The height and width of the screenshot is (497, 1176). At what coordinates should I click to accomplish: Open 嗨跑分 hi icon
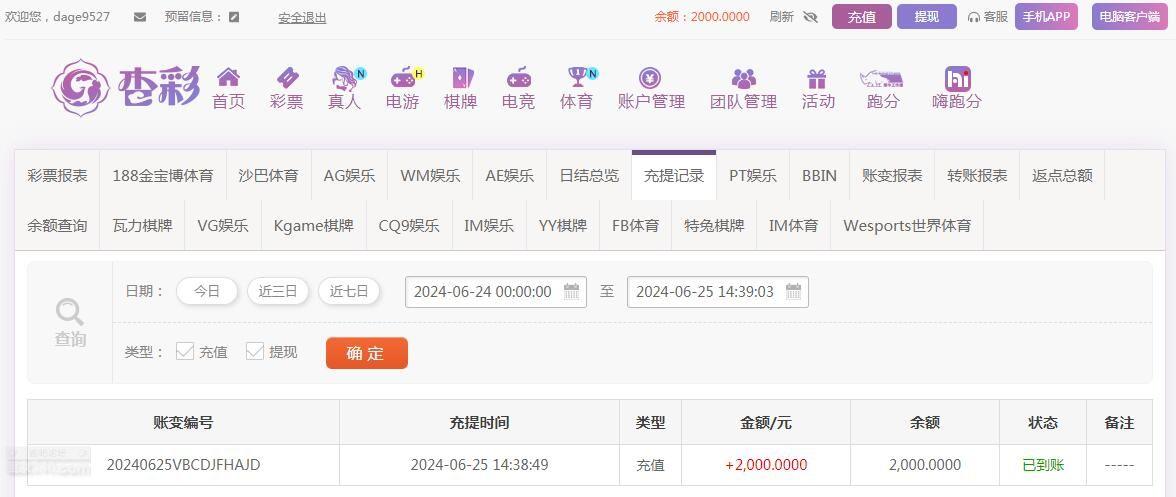coord(958,78)
